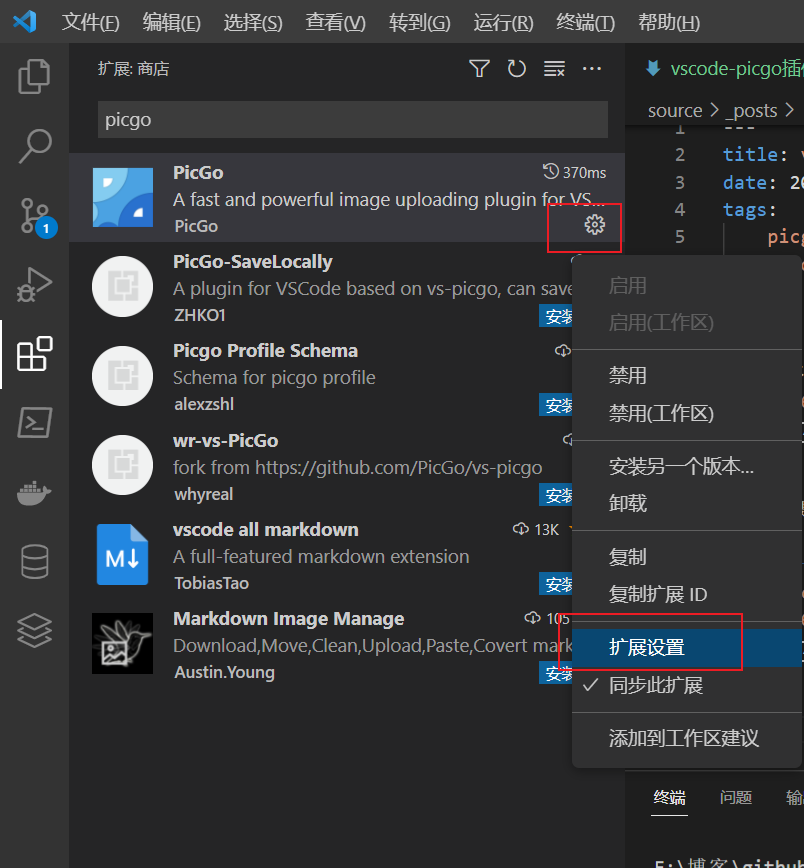The width and height of the screenshot is (804, 868).
Task: Toggle 同步此扩展 checked menu item
Action: click(x=687, y=685)
